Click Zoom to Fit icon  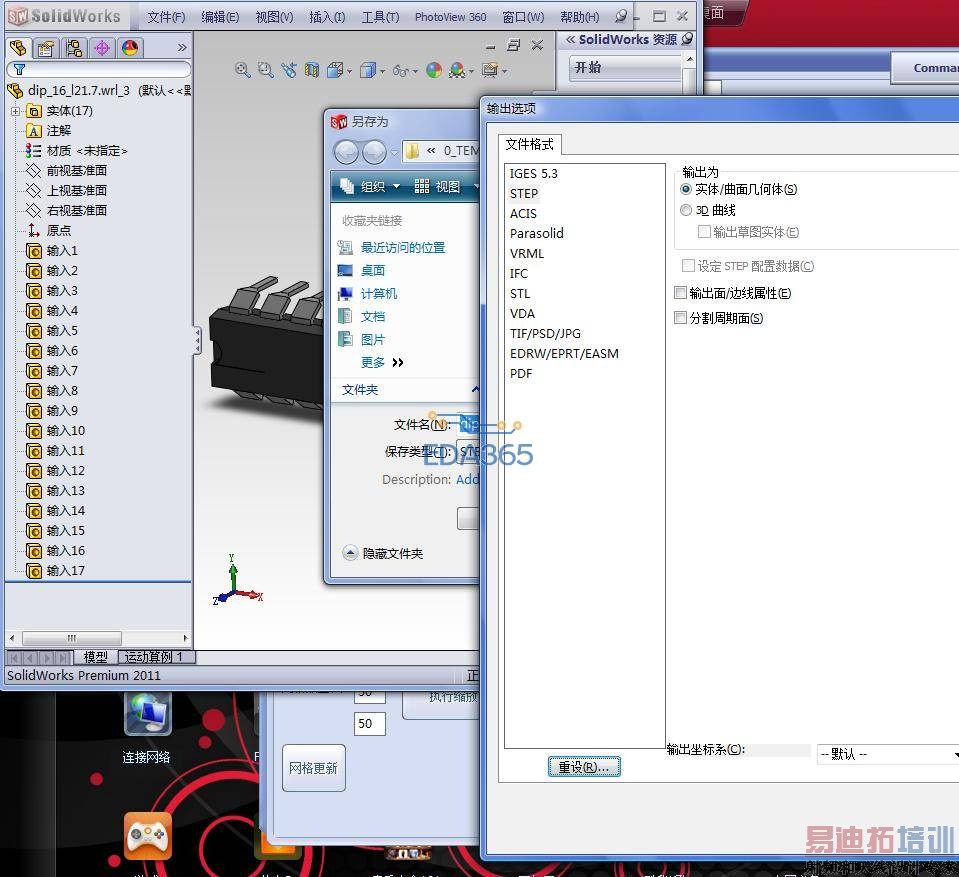(x=243, y=70)
